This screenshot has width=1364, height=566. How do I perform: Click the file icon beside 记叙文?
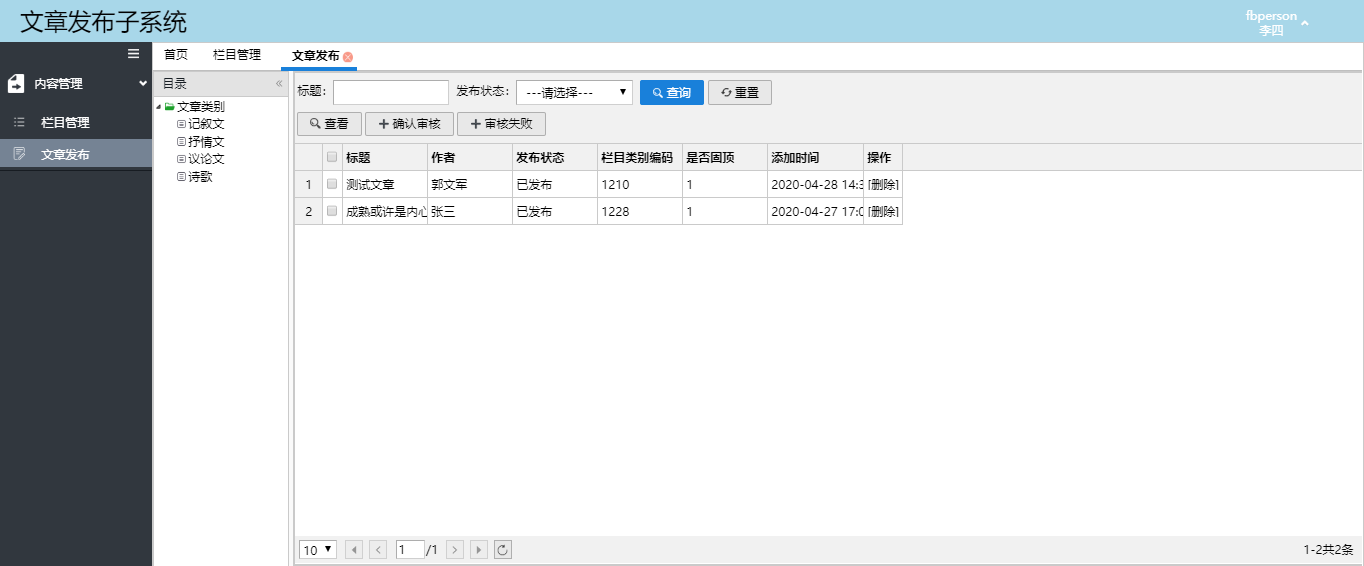tap(181, 124)
